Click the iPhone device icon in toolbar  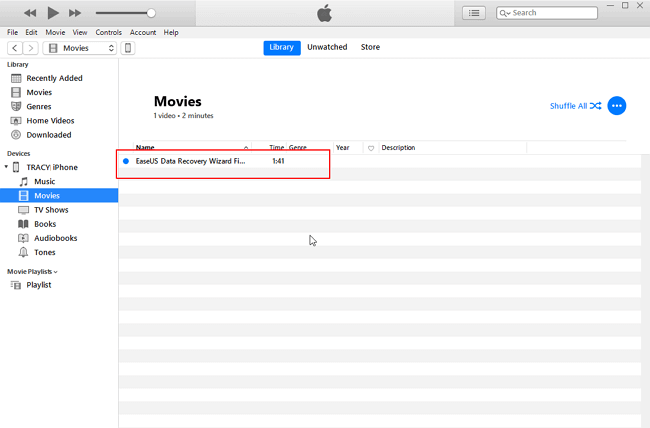point(129,48)
